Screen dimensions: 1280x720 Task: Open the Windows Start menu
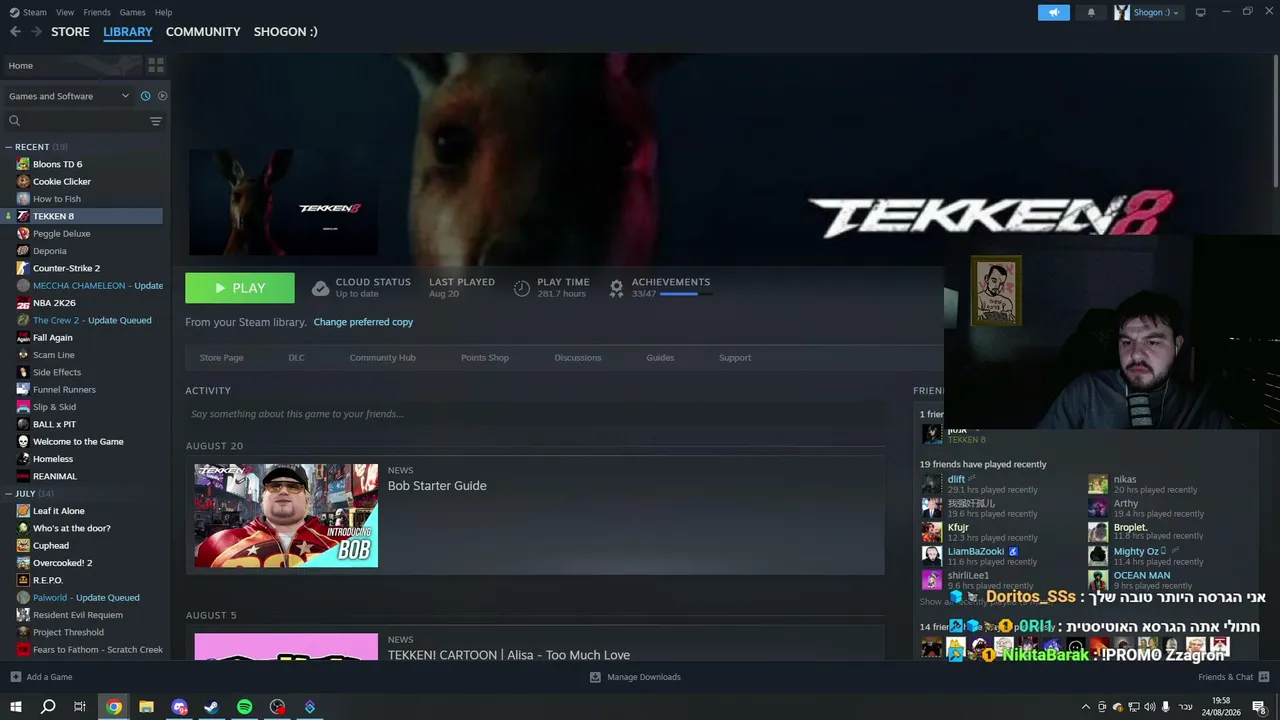[x=15, y=707]
